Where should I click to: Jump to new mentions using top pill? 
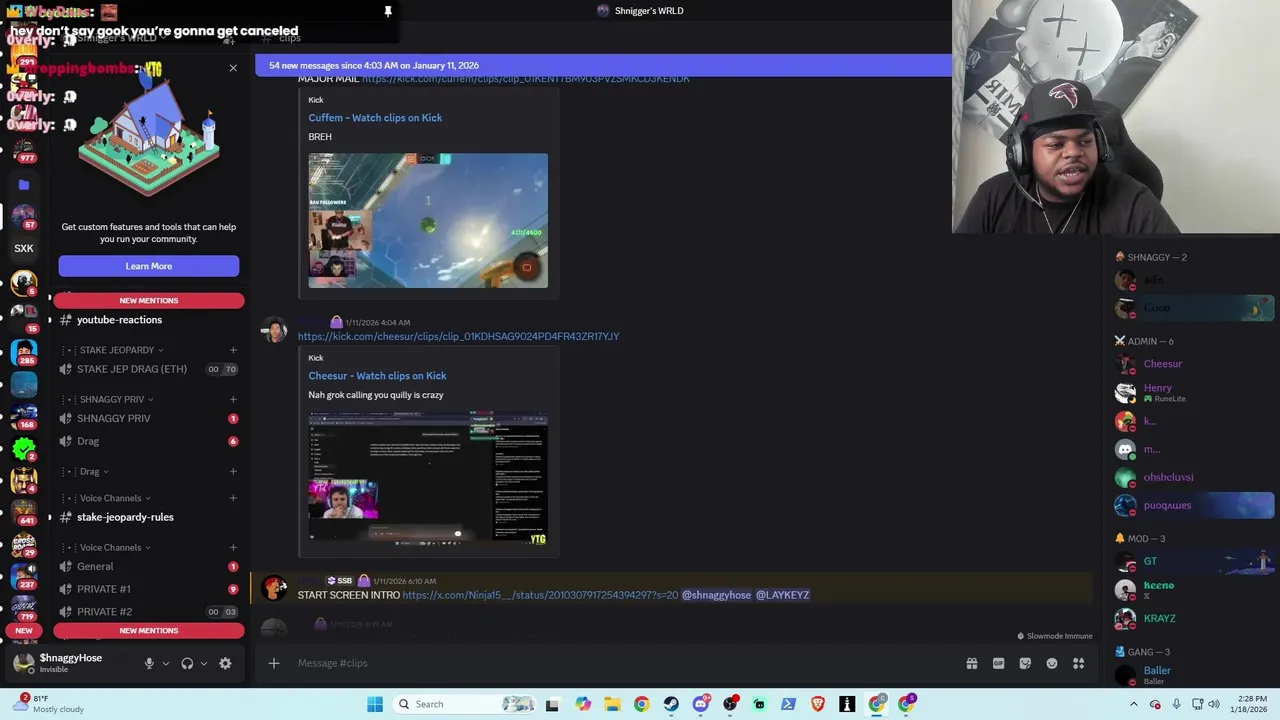[149, 300]
